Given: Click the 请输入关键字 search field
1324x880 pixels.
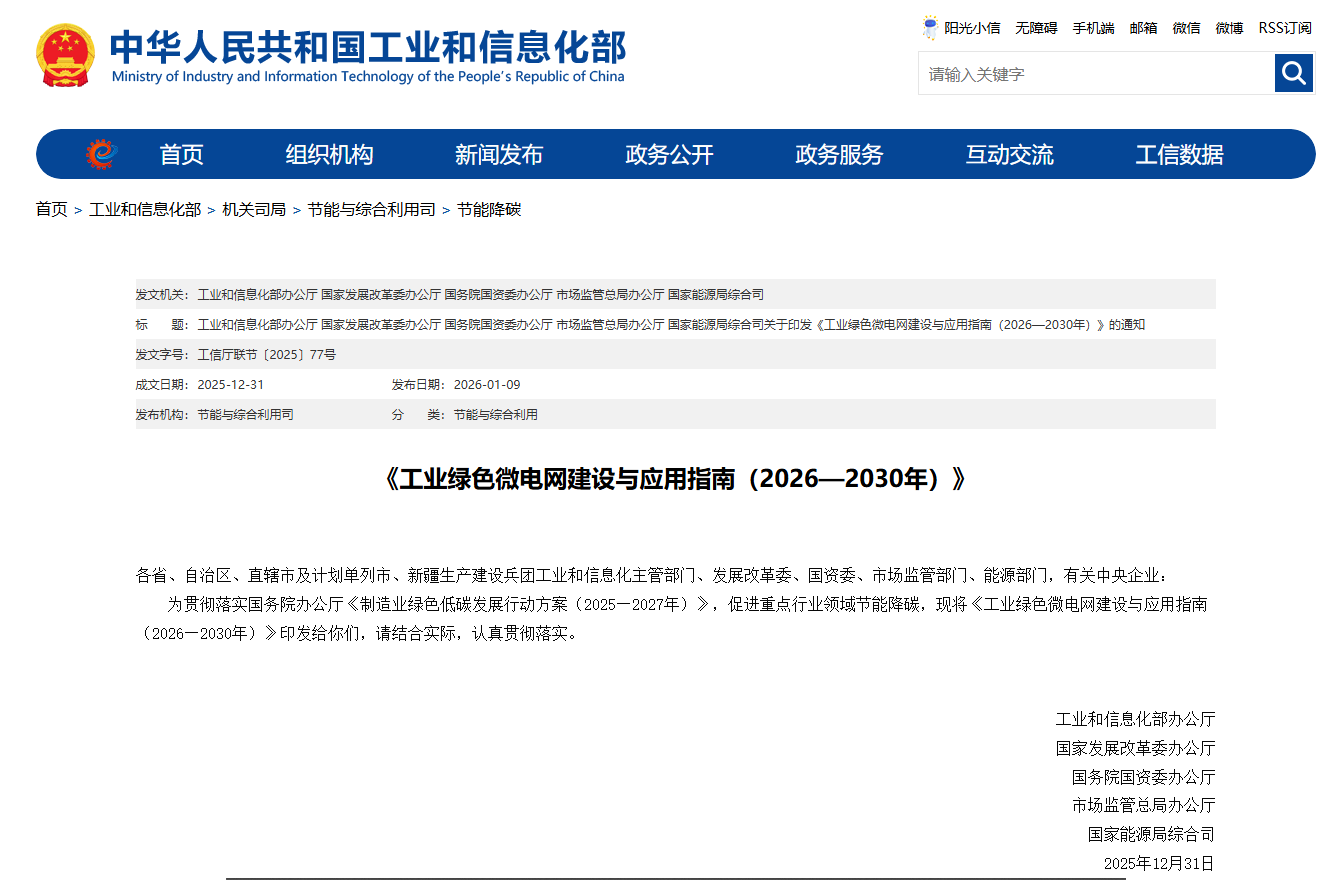Looking at the screenshot, I should [x=1096, y=73].
